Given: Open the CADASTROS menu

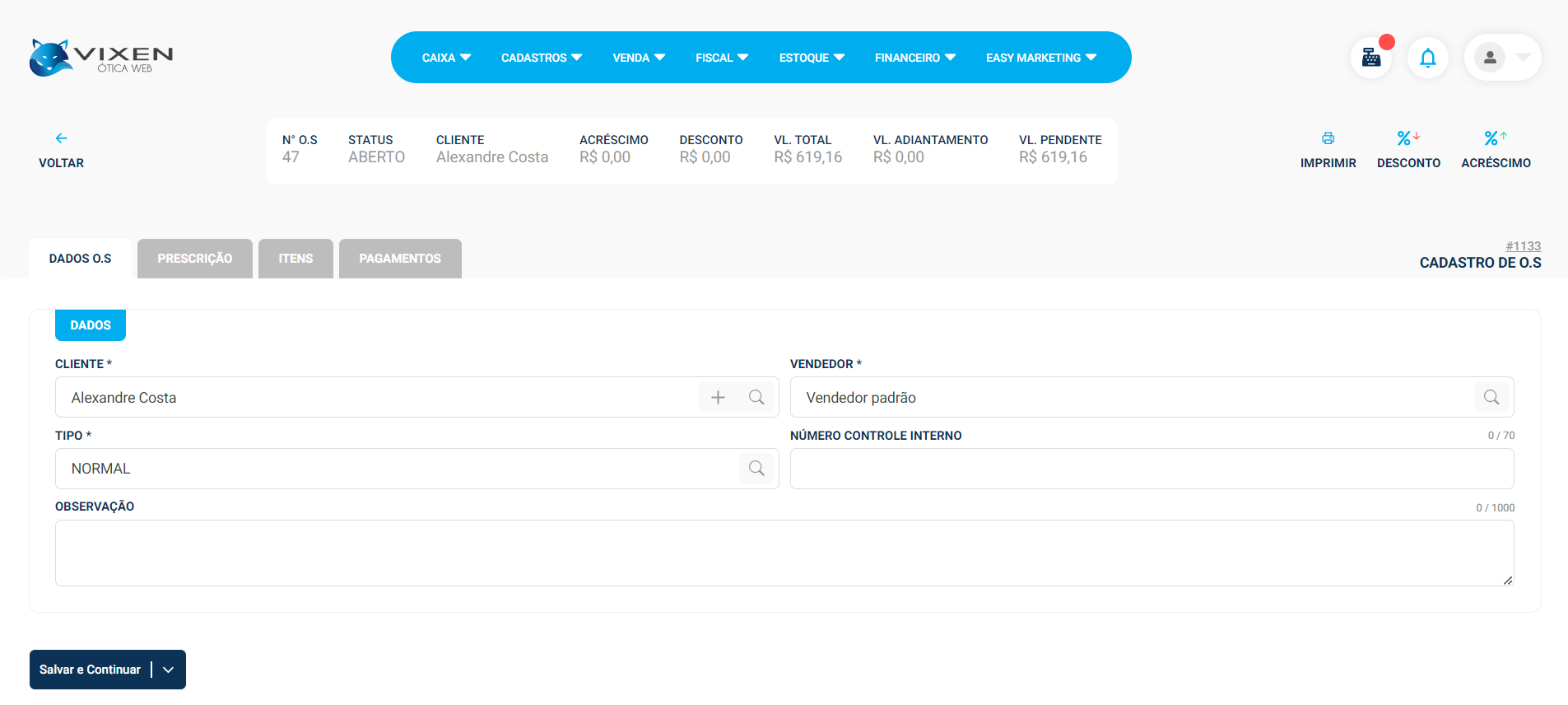Looking at the screenshot, I should click(x=542, y=58).
